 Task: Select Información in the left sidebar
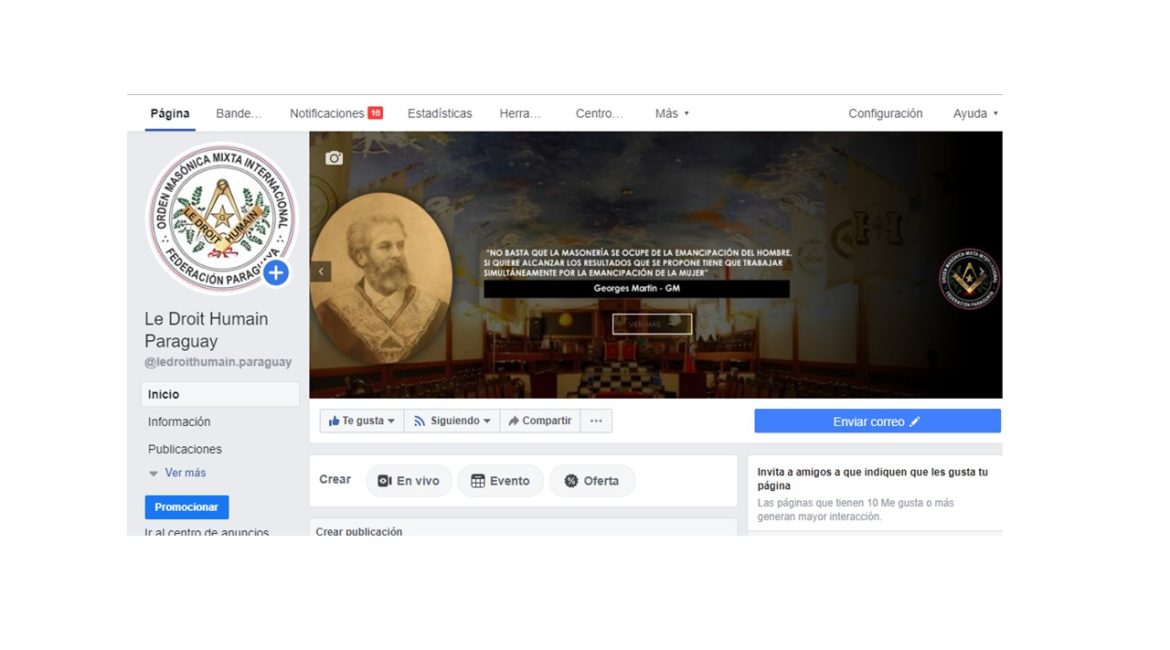click(179, 422)
